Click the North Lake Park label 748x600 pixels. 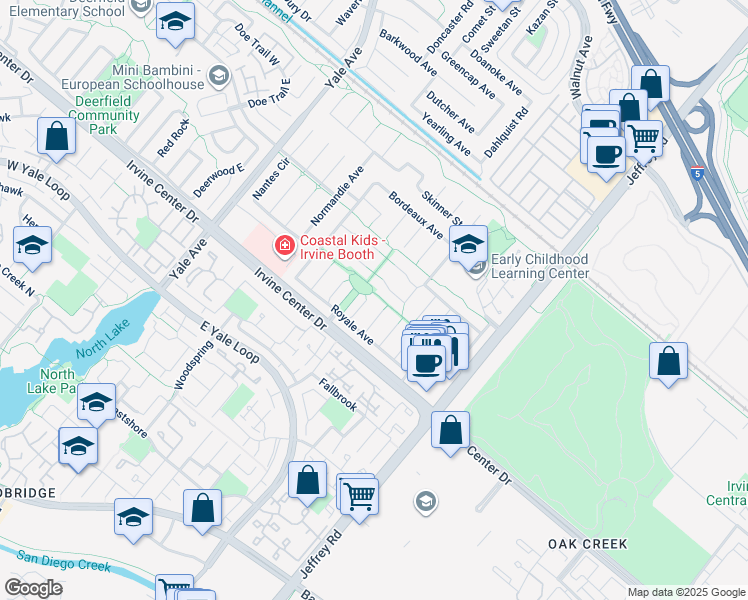[52, 381]
